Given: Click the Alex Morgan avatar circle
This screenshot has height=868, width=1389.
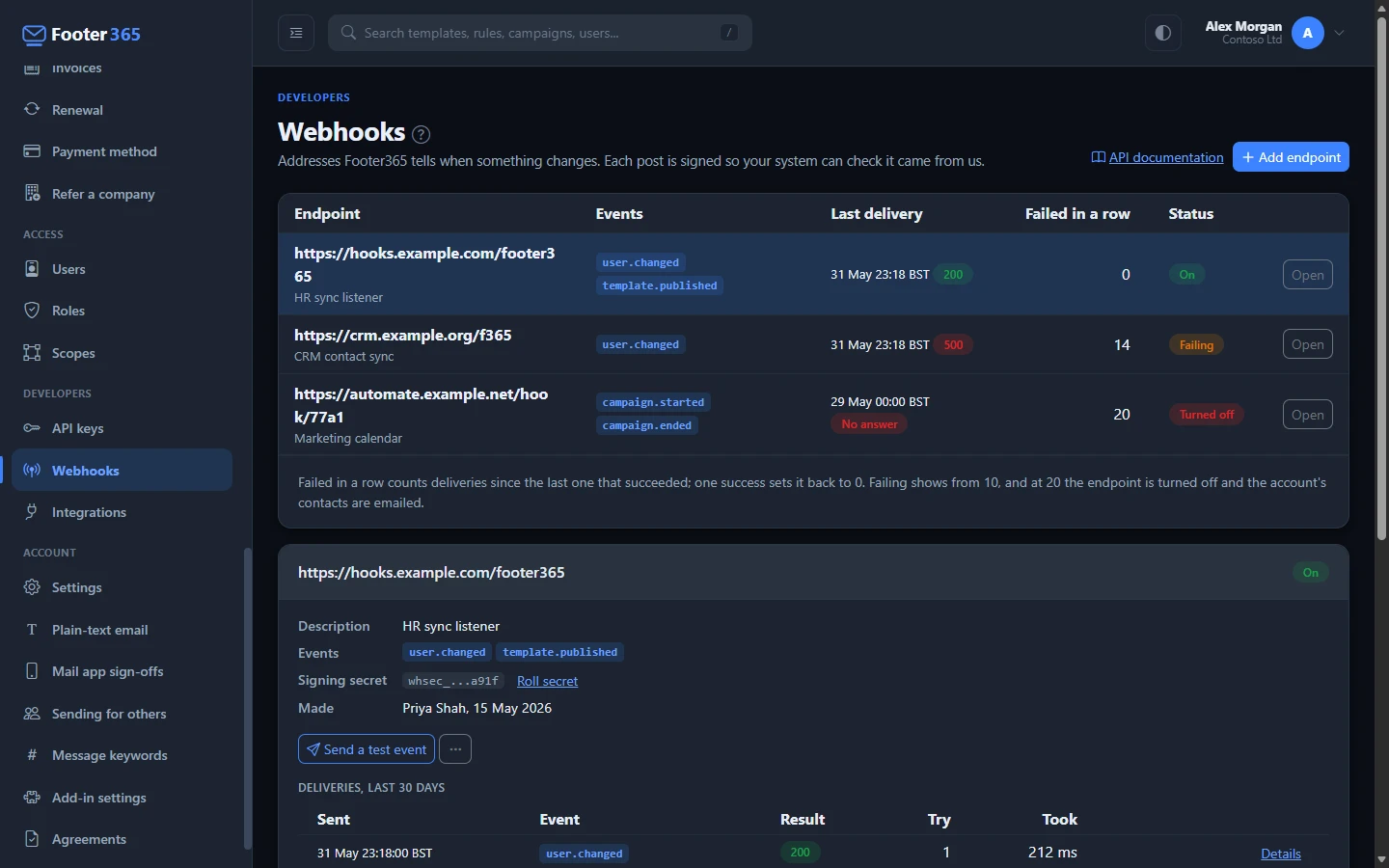Looking at the screenshot, I should (1308, 33).
